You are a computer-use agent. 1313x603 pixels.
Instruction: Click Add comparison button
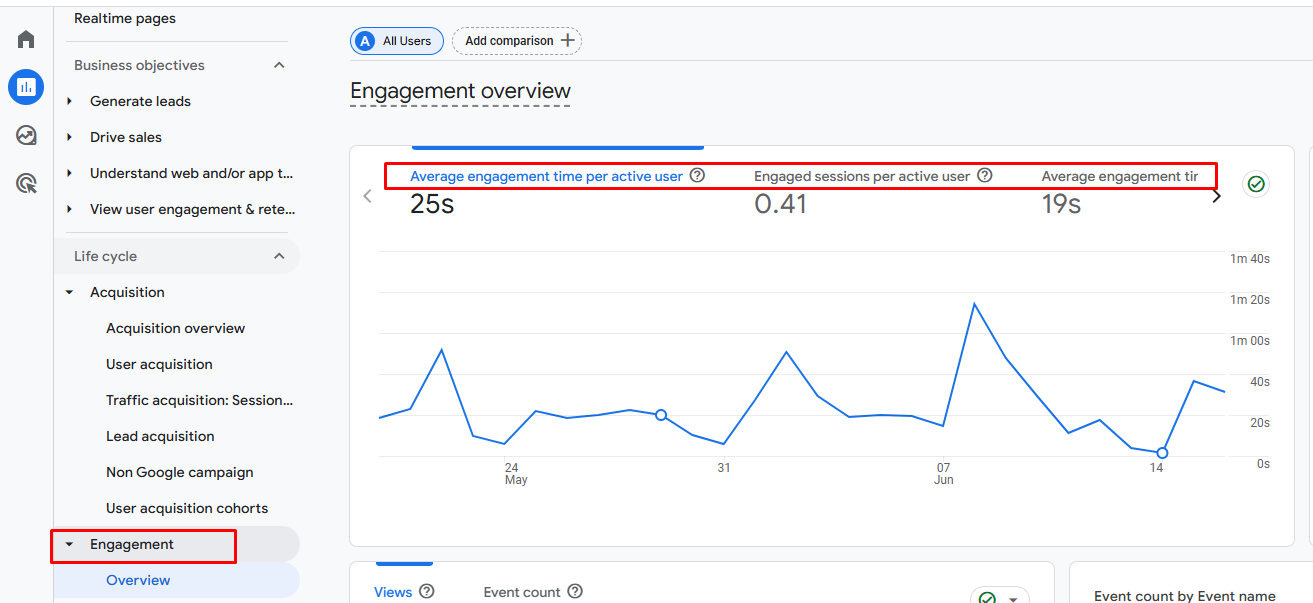(517, 41)
